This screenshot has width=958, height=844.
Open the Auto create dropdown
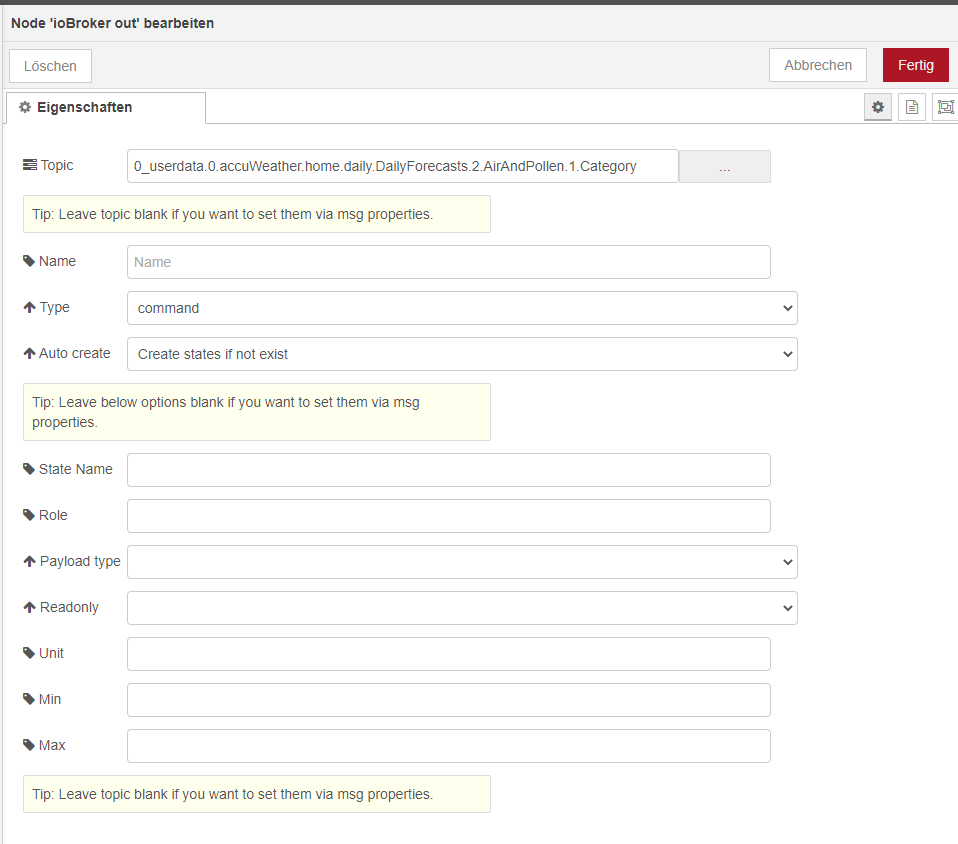pyautogui.click(x=462, y=354)
